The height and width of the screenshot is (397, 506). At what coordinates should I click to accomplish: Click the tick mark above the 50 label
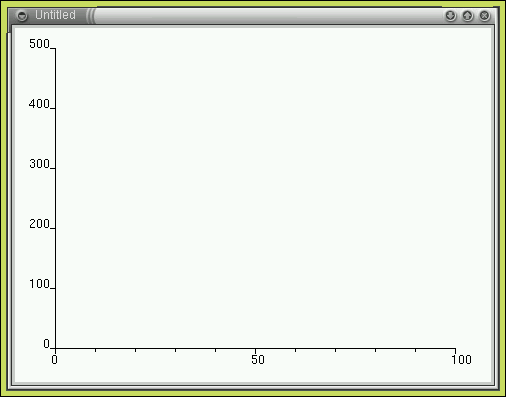(x=255, y=351)
